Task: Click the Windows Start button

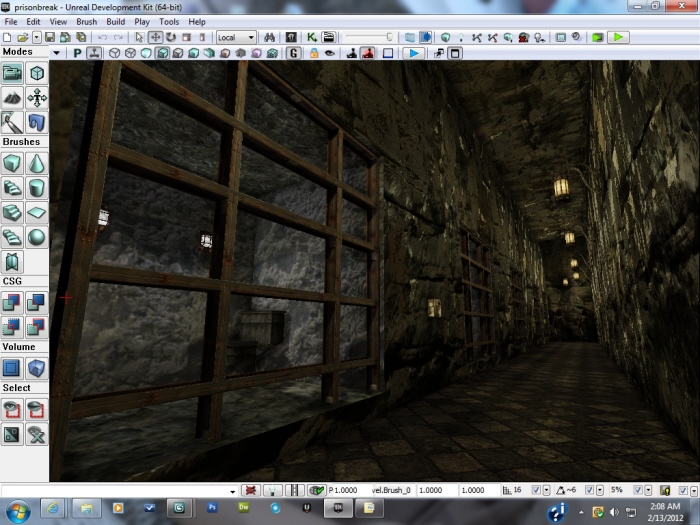Action: pyautogui.click(x=17, y=511)
